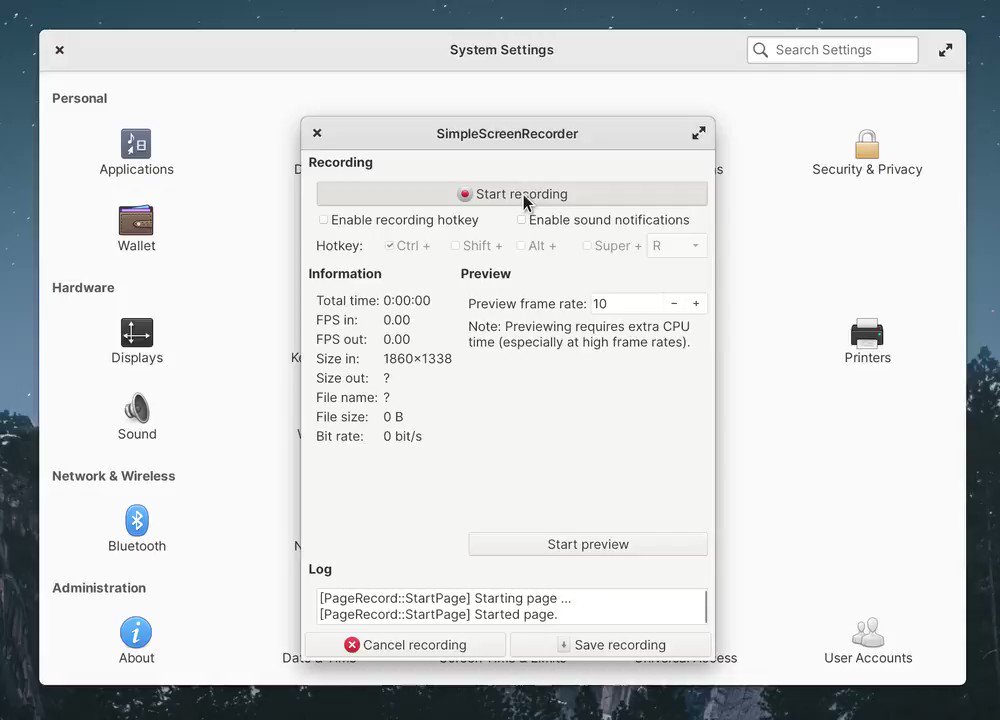Increase preview frame rate with plus
1000x720 pixels.
[696, 304]
